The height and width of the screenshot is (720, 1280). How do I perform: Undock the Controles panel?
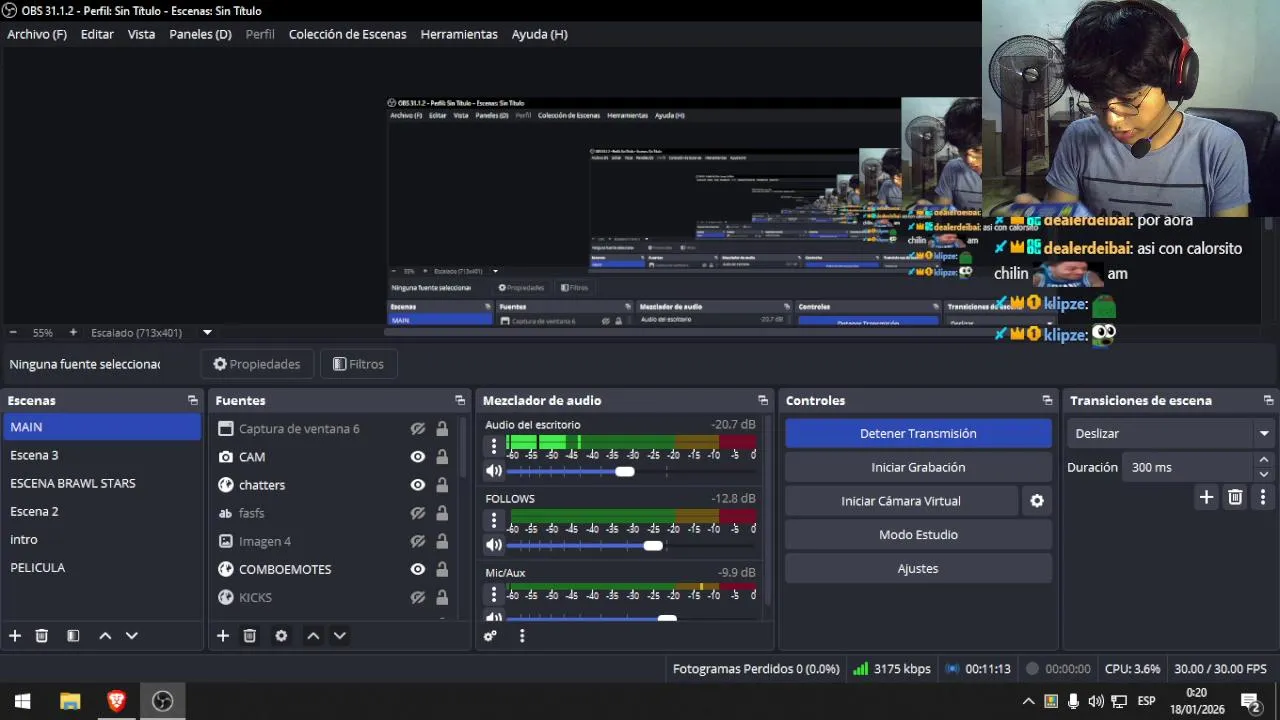(x=1047, y=400)
